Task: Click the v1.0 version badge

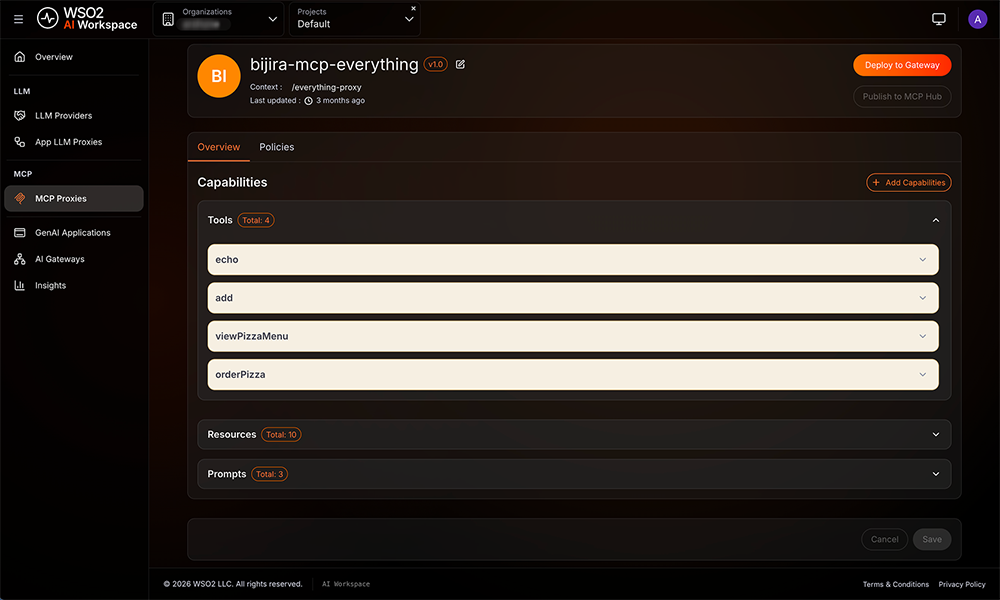Action: click(436, 64)
